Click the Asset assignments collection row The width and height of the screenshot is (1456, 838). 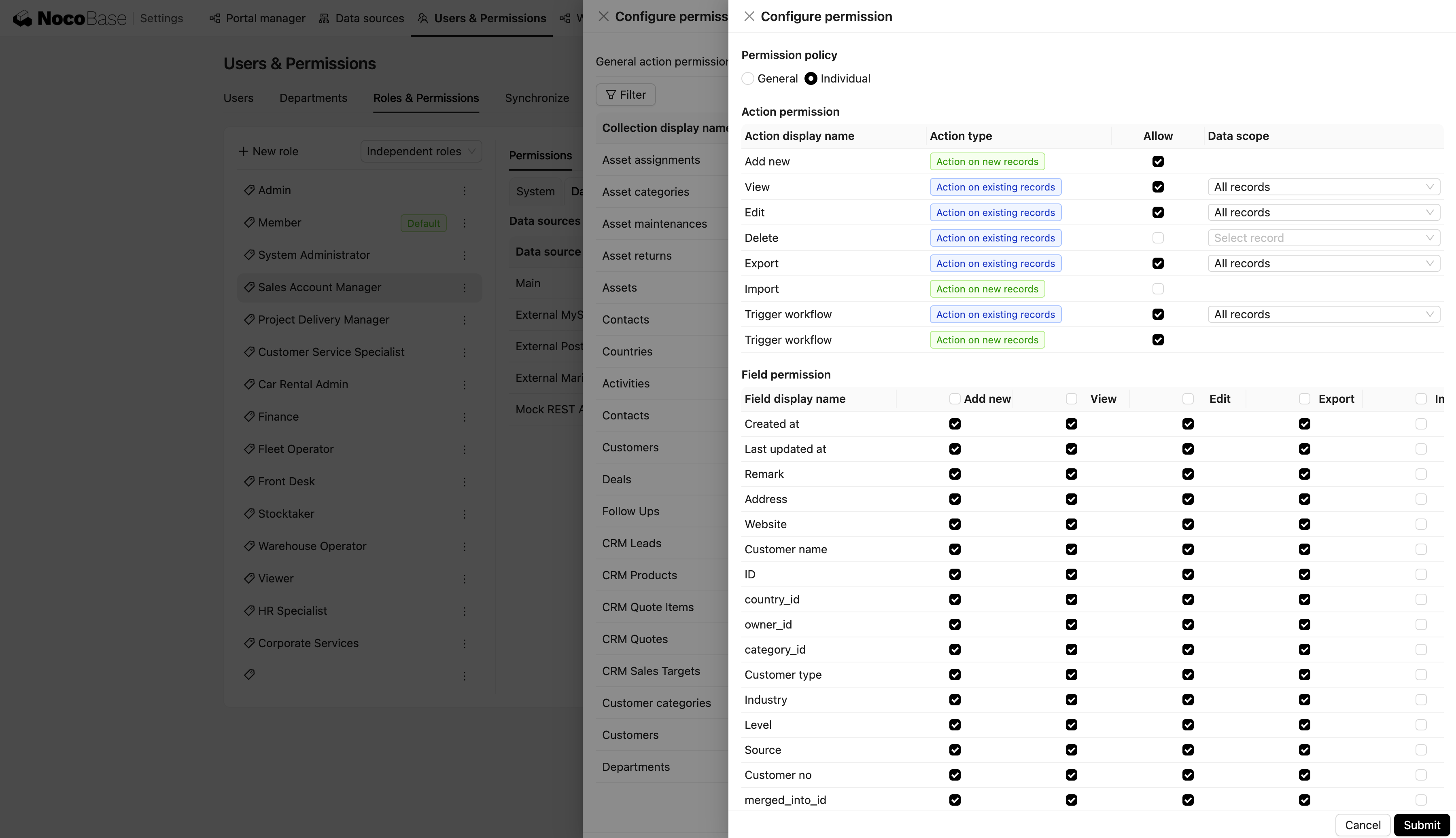[662, 160]
